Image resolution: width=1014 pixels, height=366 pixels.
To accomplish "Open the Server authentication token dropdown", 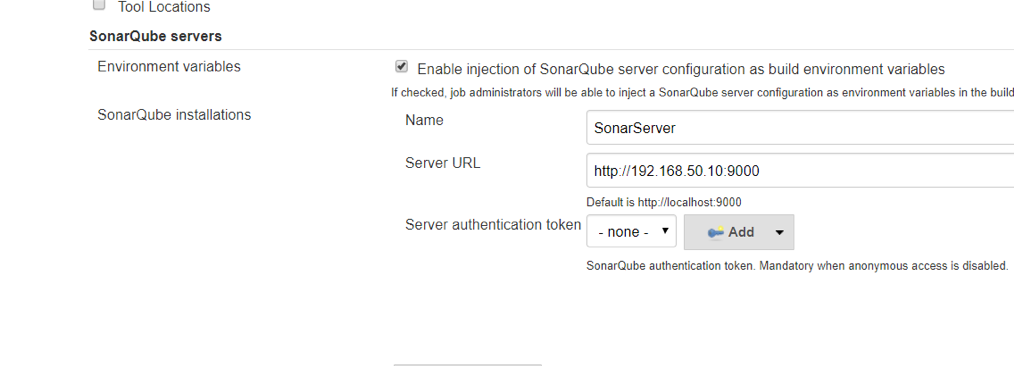I will [x=631, y=231].
